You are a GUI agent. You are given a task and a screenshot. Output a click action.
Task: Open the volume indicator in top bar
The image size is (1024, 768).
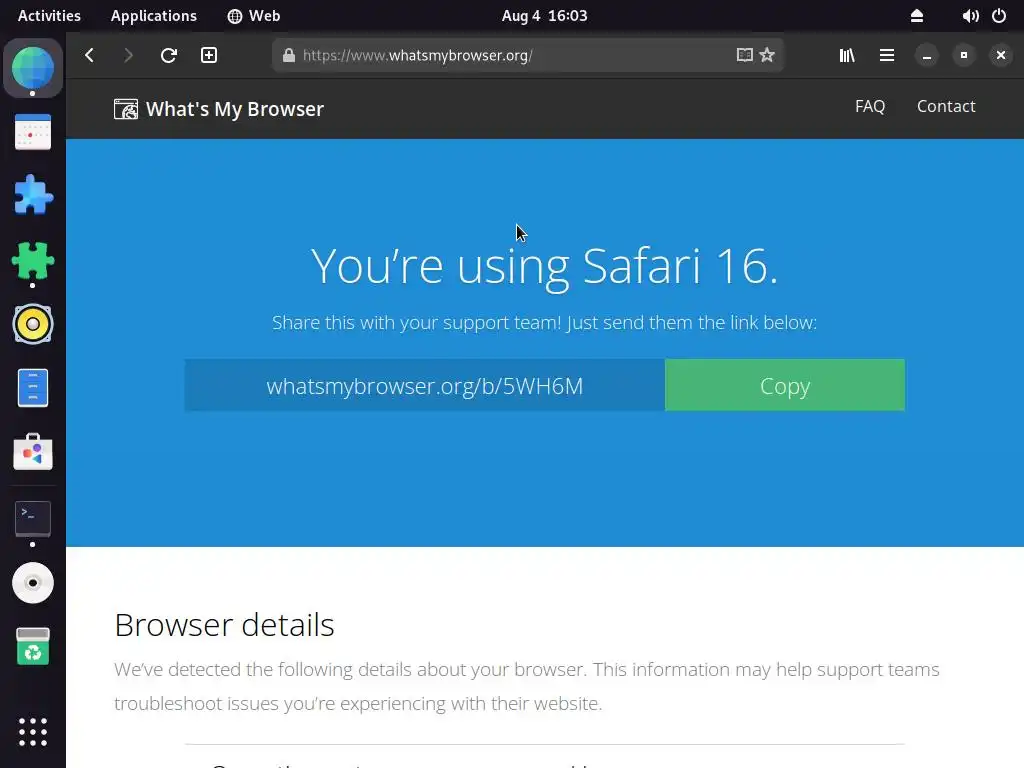pos(970,16)
